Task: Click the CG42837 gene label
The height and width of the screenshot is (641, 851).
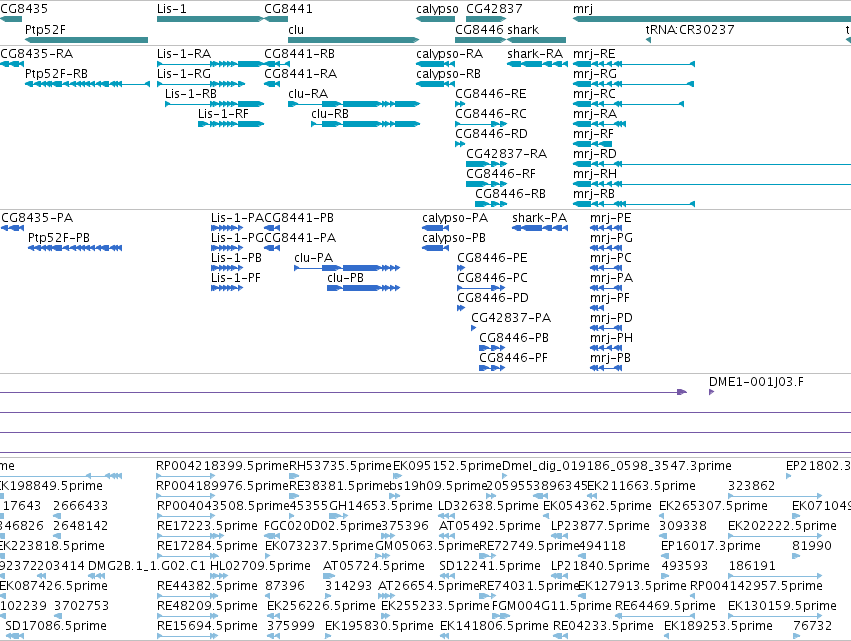Action: point(494,9)
